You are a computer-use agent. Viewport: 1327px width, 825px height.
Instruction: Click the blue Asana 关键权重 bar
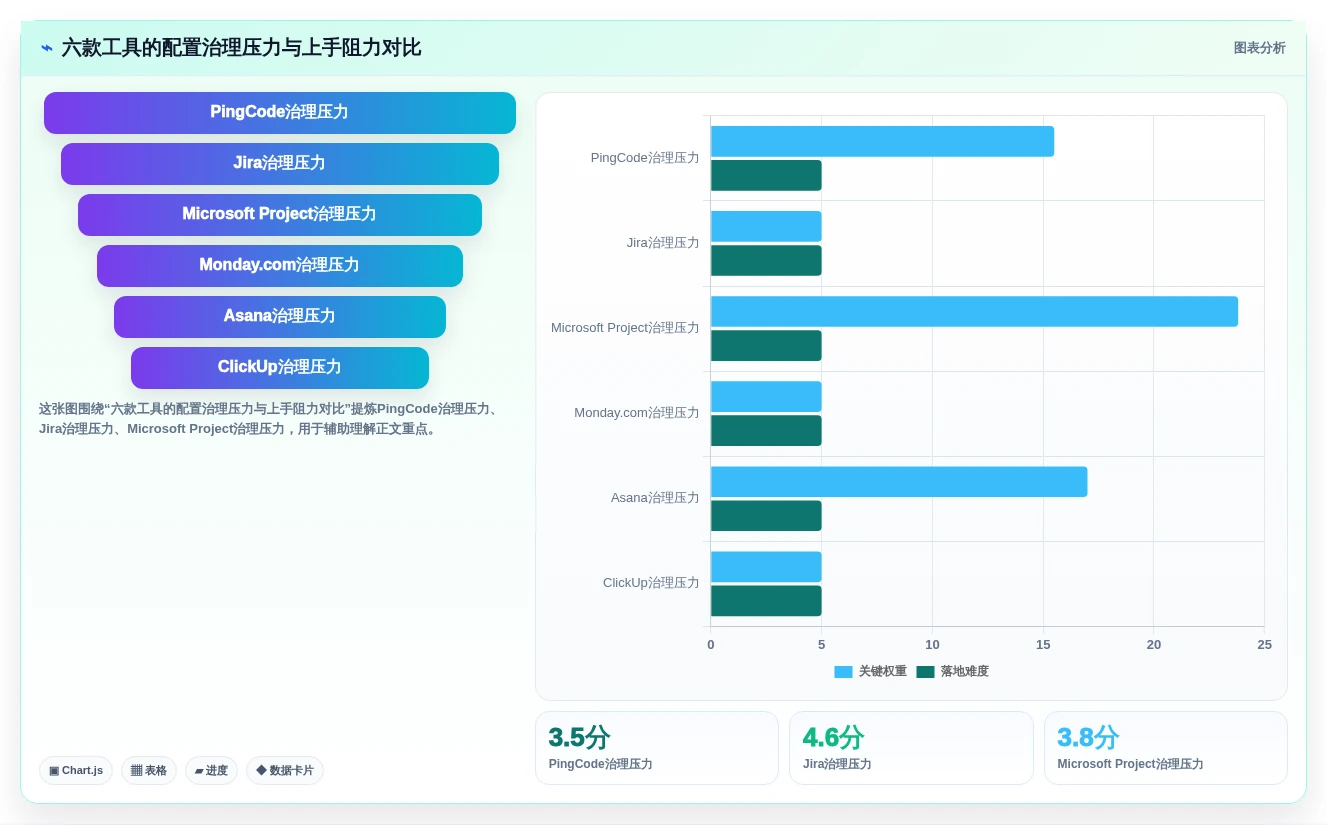click(899, 482)
